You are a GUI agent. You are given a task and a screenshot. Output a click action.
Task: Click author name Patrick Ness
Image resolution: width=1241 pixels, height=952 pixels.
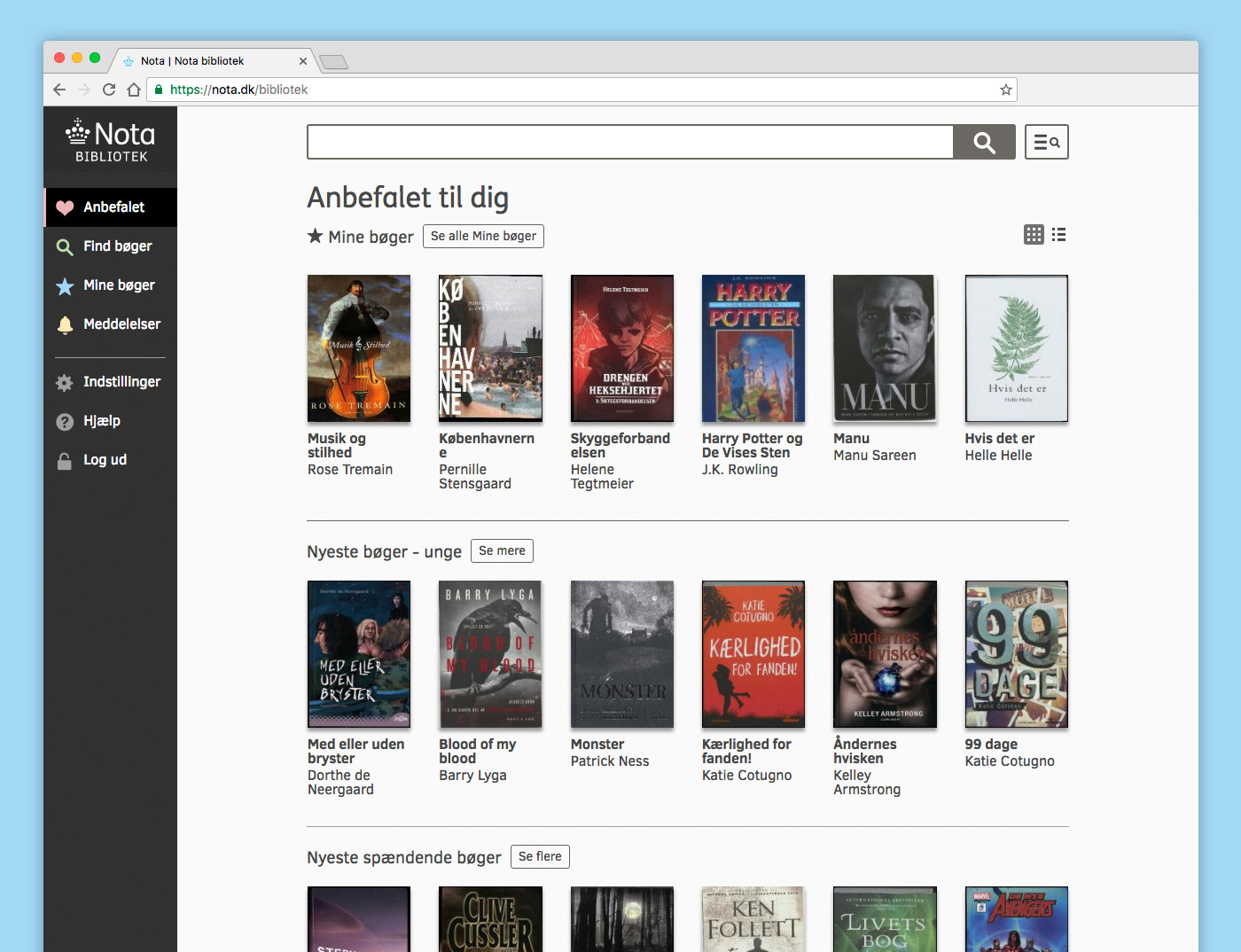pos(610,761)
